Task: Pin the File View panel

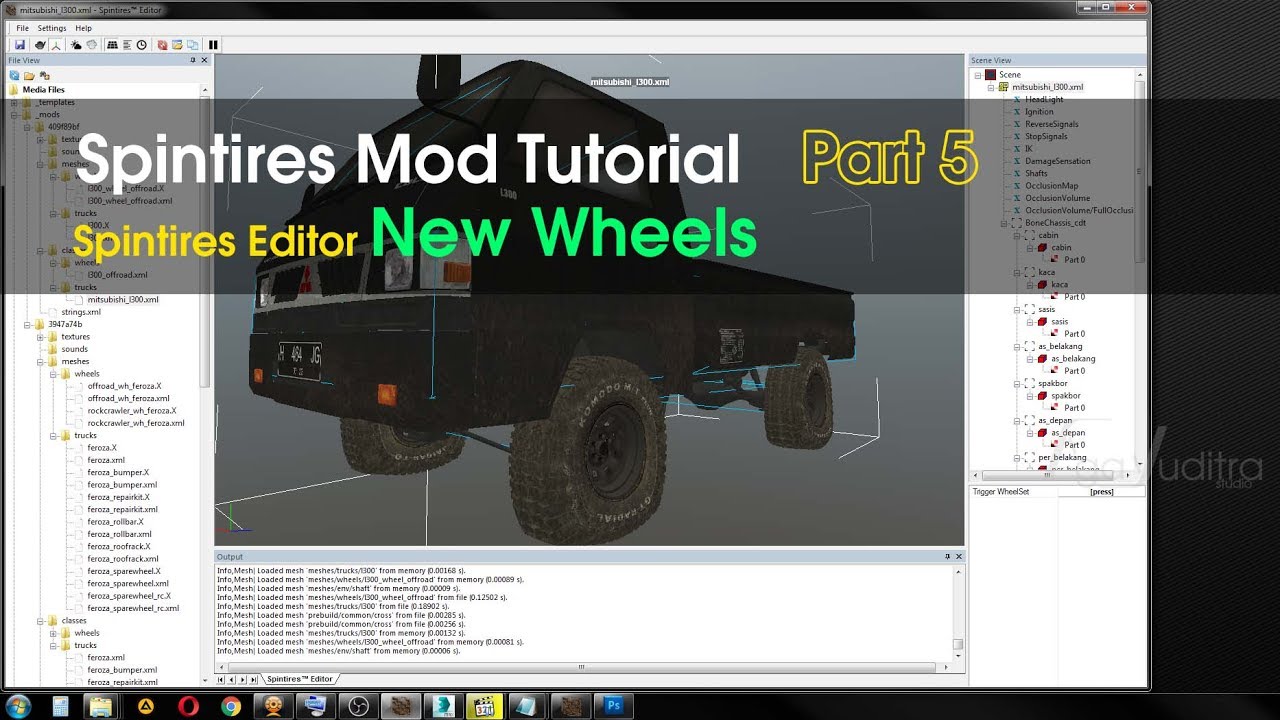Action: [193, 61]
